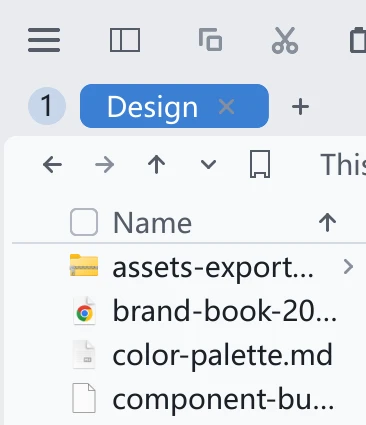This screenshot has height=425, width=366.
Task: Open the bookmarks icon
Action: point(260,164)
